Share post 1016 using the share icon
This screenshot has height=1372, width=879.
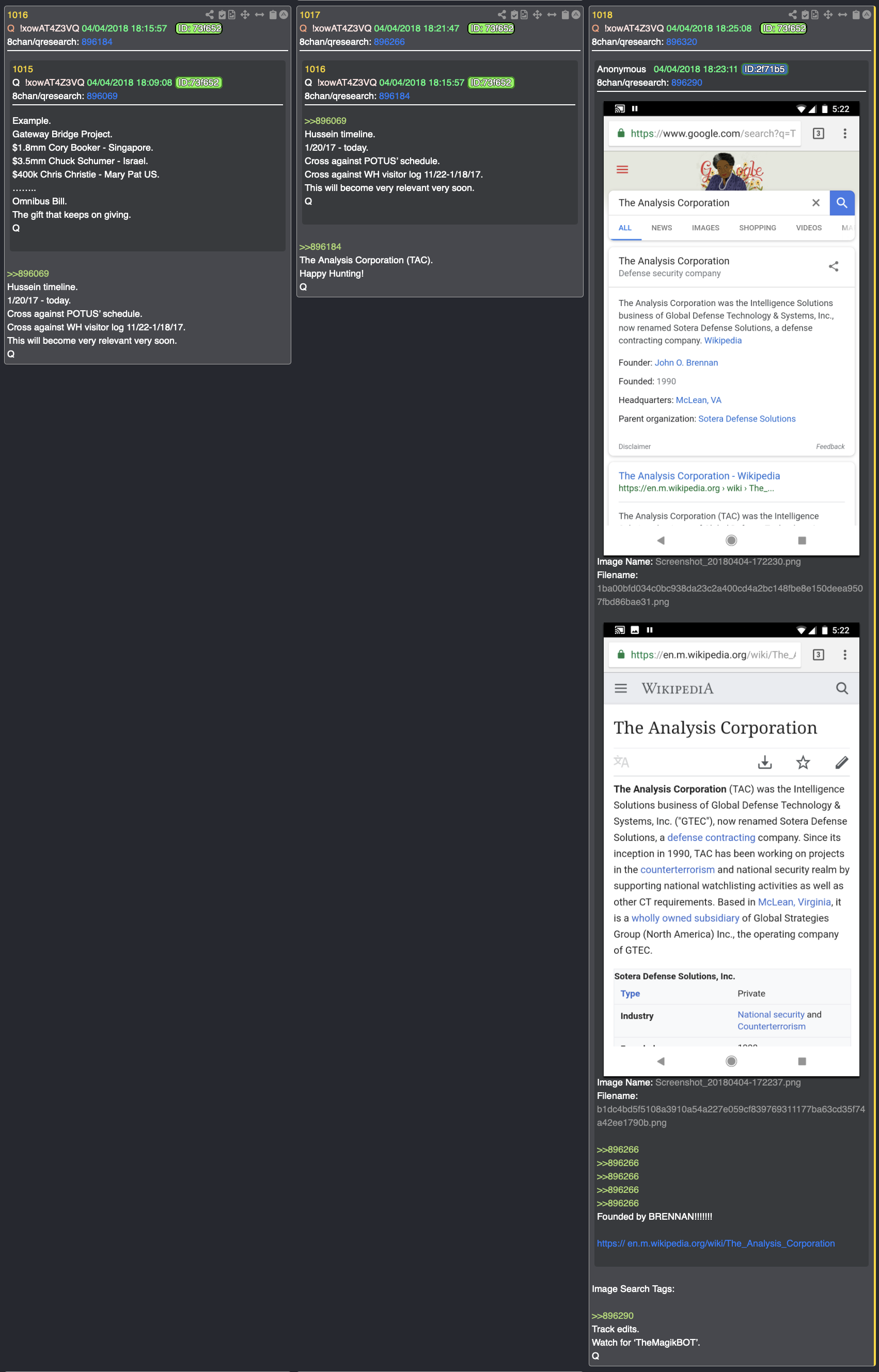pos(210,15)
